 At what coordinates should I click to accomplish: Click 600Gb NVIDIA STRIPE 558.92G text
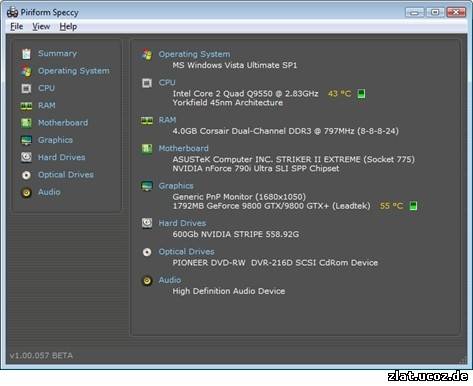236,234
